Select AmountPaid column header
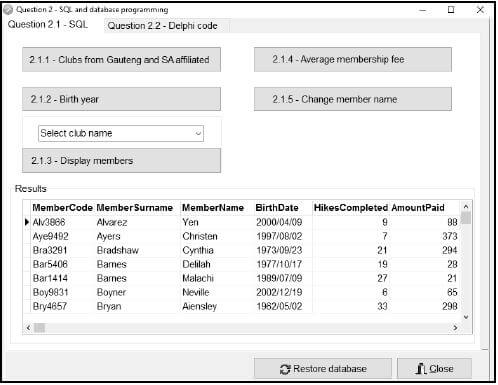Viewport: 498px width, 385px height. [418, 208]
